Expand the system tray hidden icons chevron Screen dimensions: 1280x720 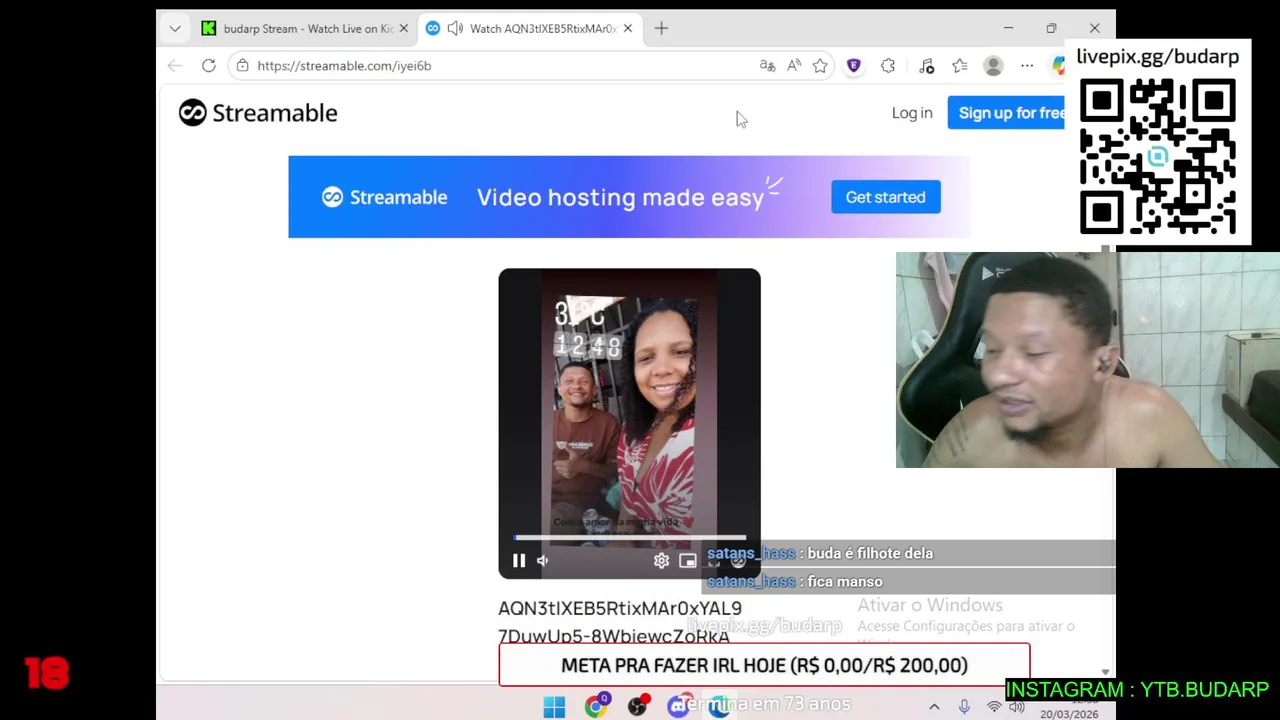click(x=934, y=707)
